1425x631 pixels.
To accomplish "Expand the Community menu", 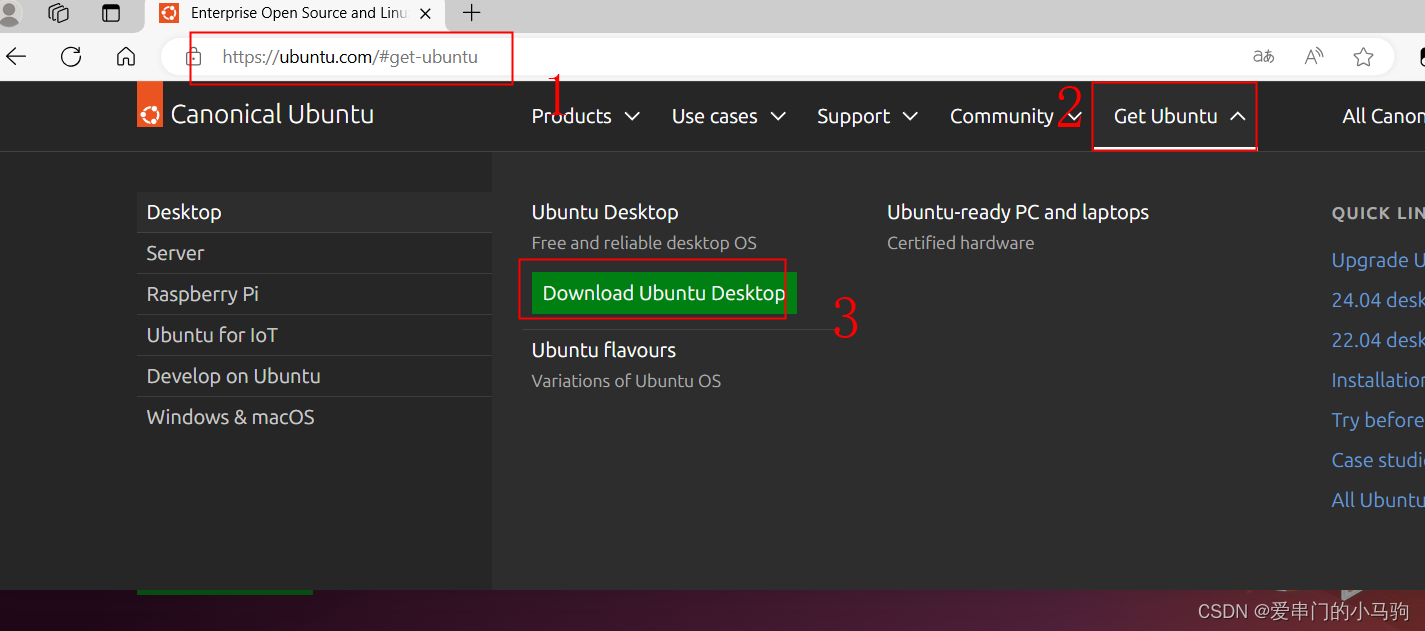I will (x=1016, y=116).
